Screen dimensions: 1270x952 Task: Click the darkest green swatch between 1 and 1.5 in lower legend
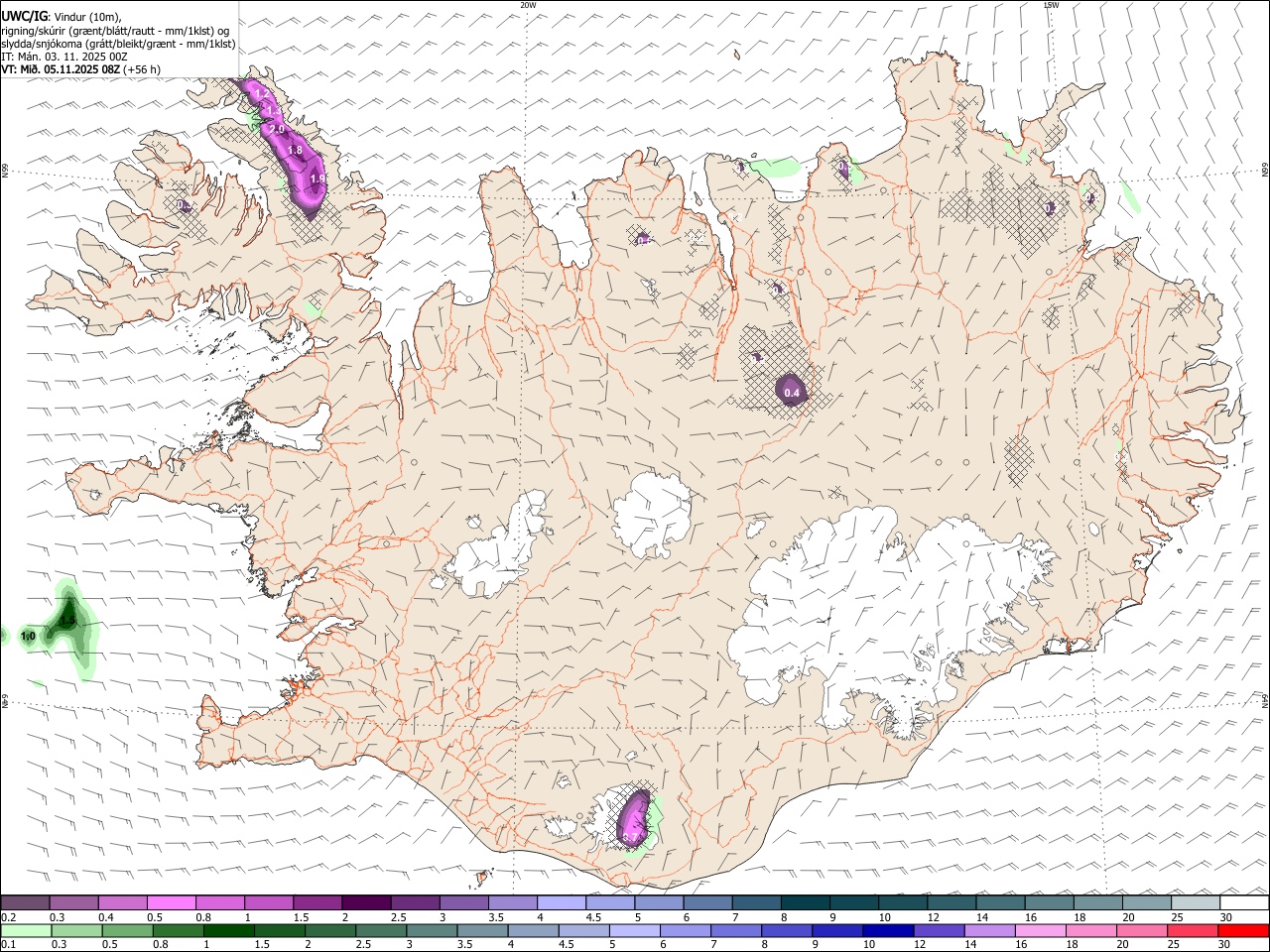tap(229, 930)
